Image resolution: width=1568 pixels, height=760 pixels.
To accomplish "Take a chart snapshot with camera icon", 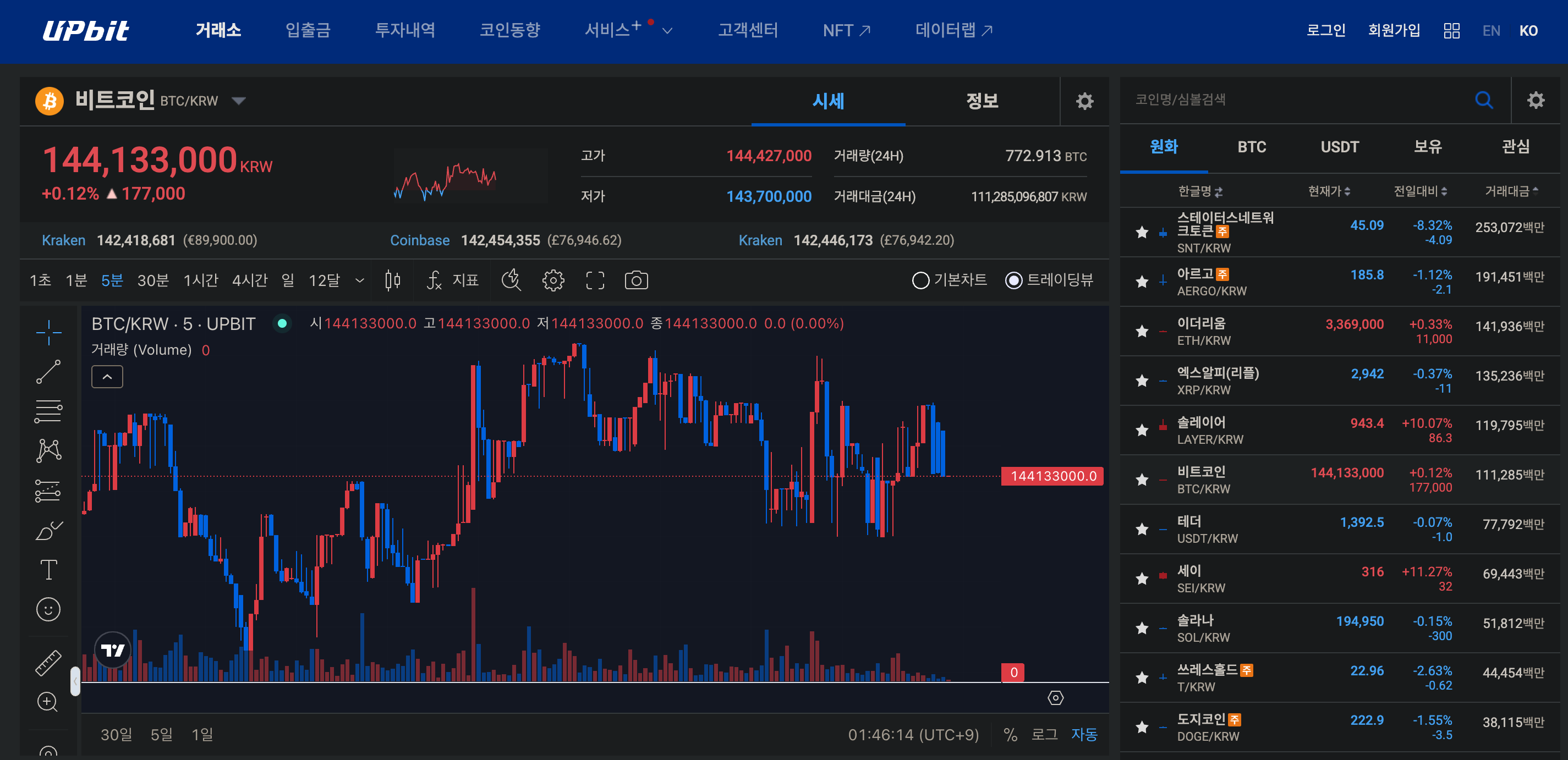I will [636, 280].
